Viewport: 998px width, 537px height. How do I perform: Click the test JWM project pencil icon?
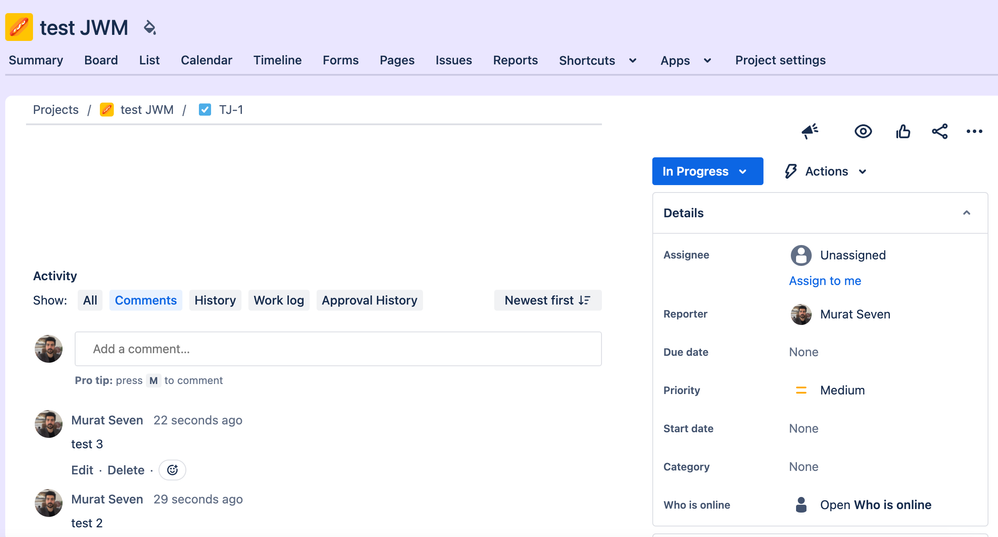tap(19, 27)
